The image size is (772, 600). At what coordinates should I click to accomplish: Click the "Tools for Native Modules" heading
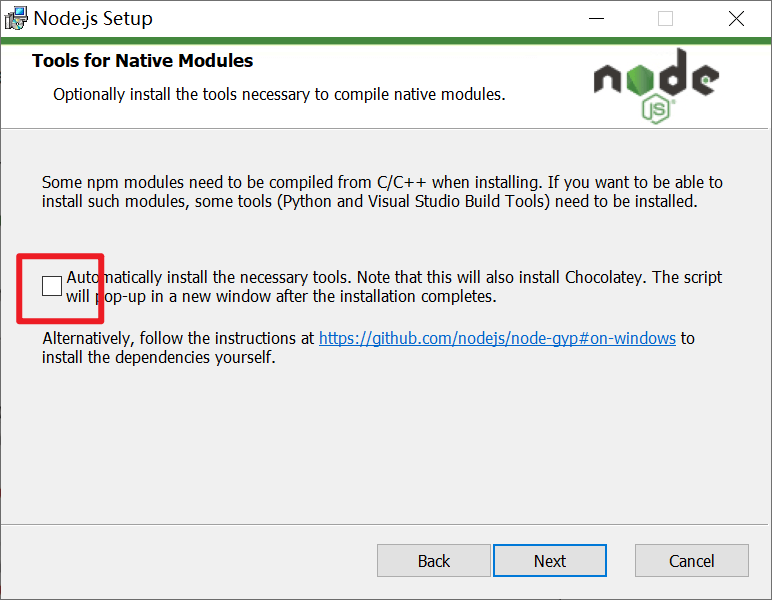142,61
